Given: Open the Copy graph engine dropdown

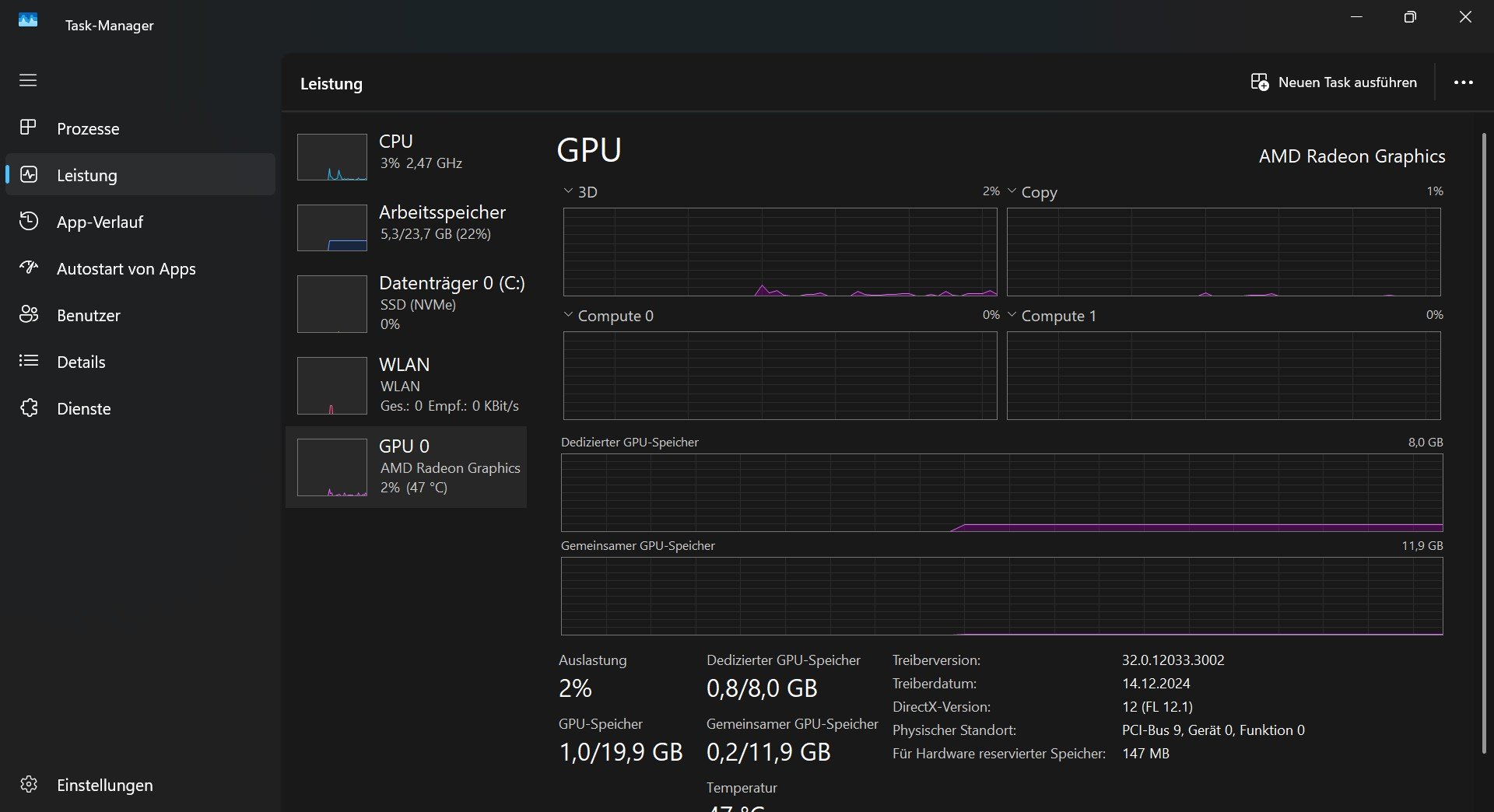Looking at the screenshot, I should [1012, 191].
